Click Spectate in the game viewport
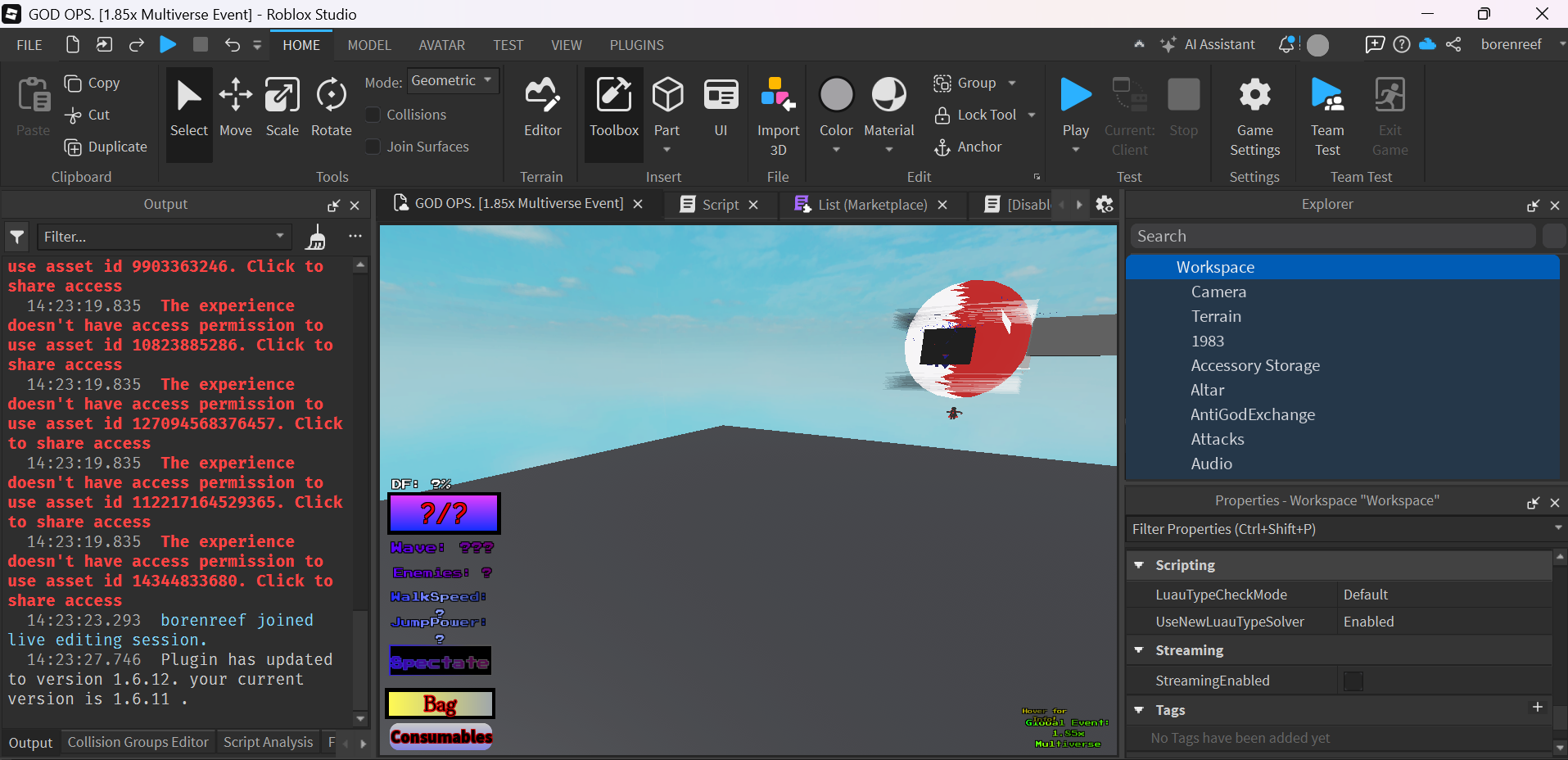Screen dimensions: 1568x760 tap(440, 660)
